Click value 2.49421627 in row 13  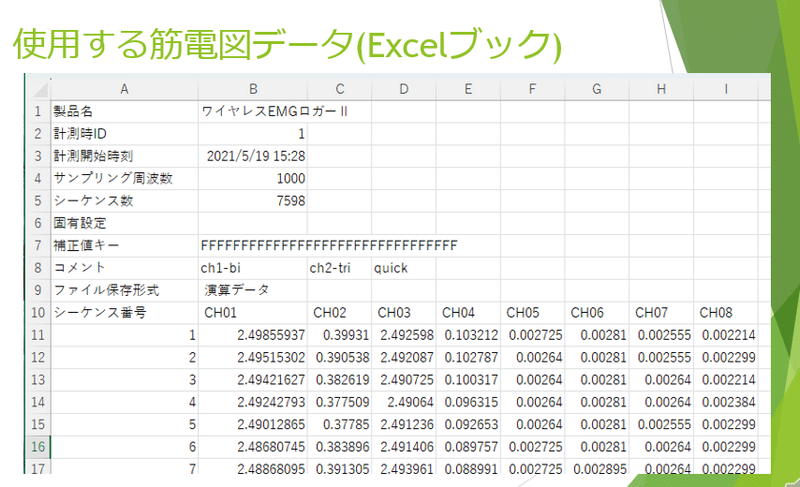click(x=253, y=380)
